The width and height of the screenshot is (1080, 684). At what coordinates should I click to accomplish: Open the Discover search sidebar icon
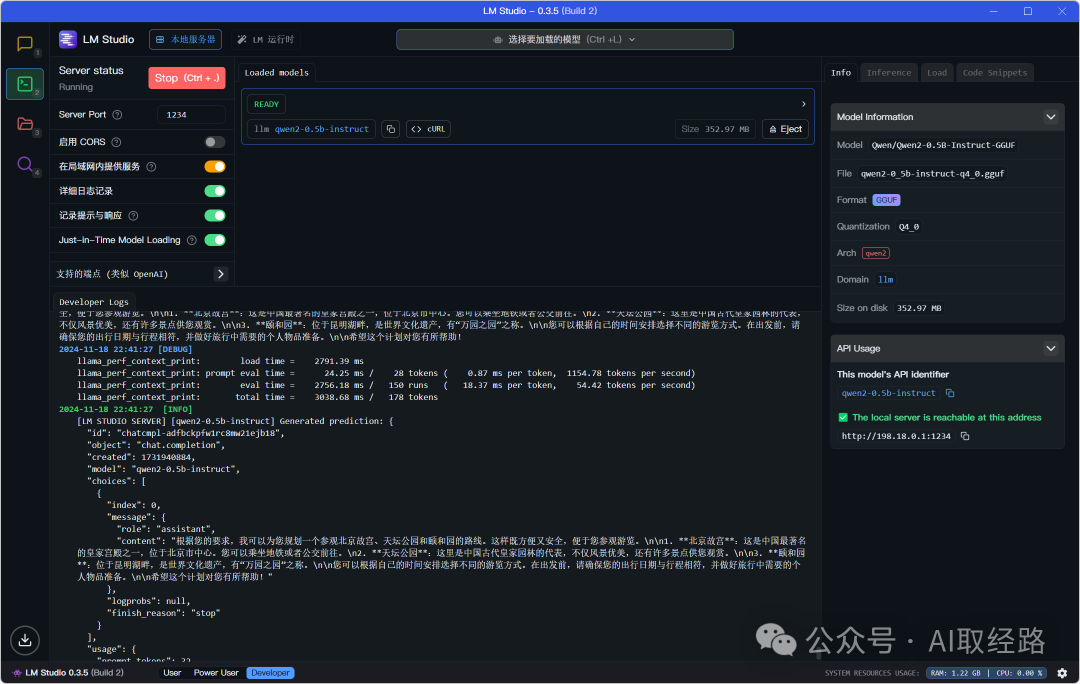[25, 165]
